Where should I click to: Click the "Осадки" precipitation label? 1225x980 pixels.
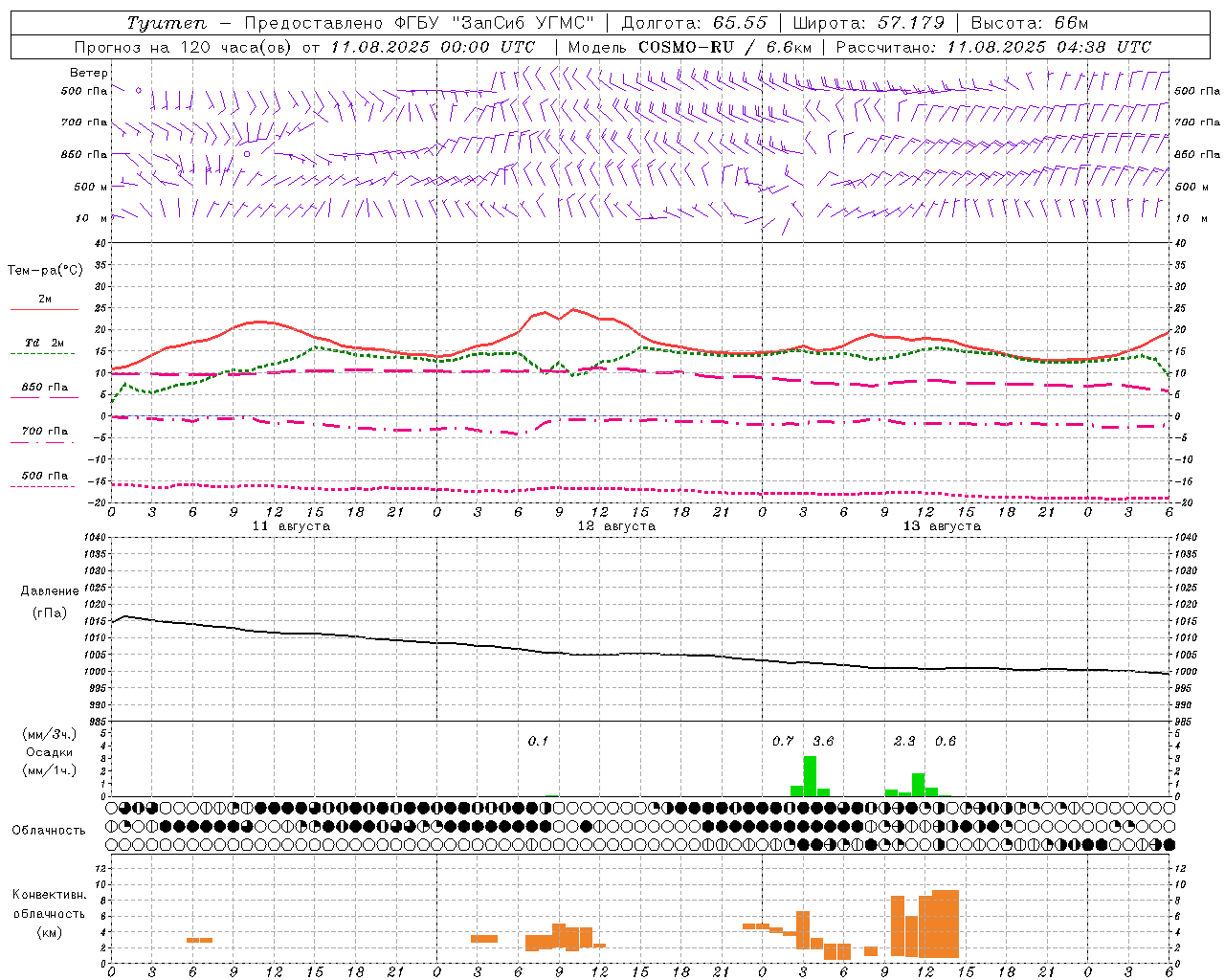click(50, 752)
